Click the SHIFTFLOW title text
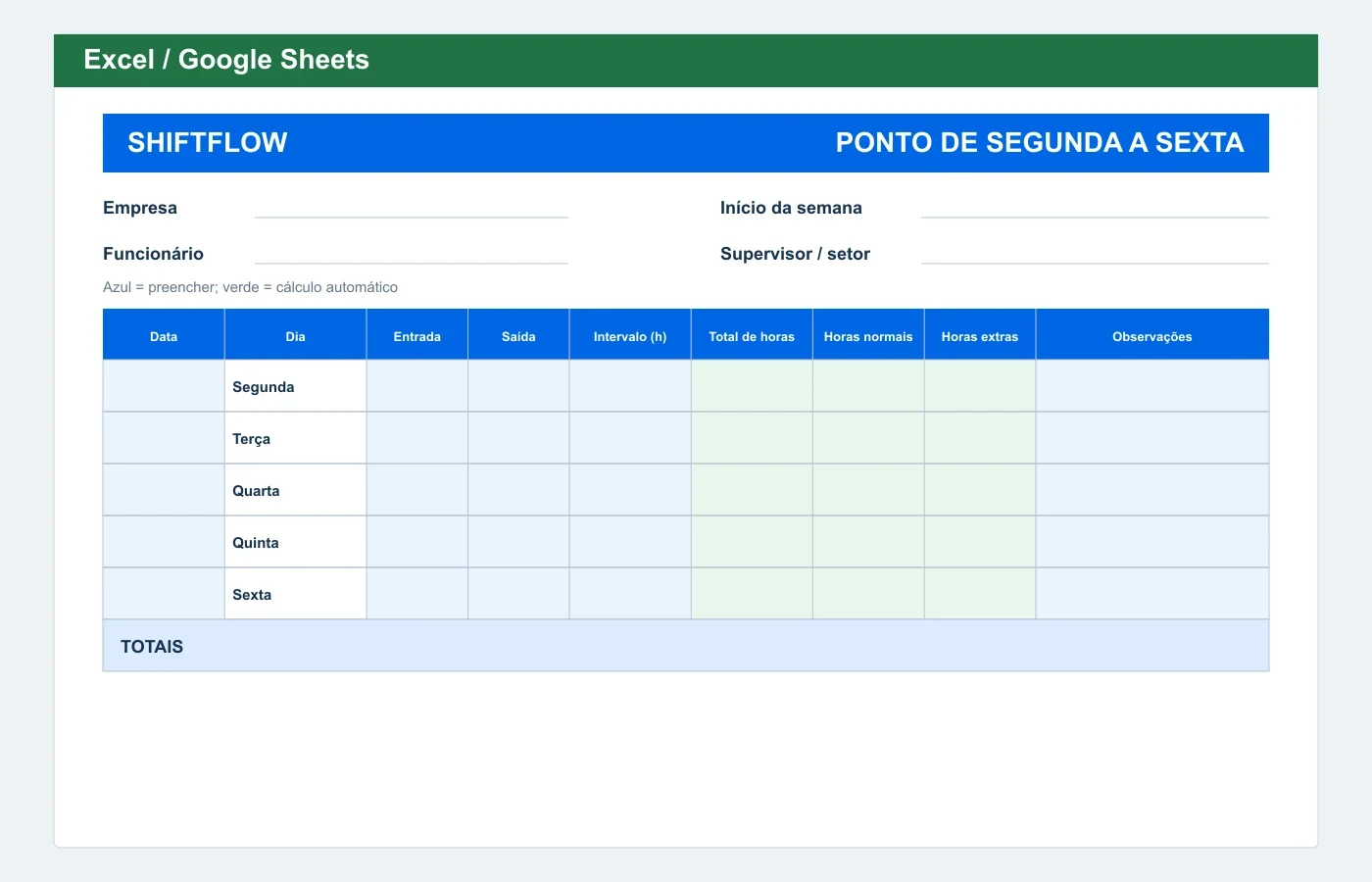The image size is (1372, 882). tap(208, 143)
